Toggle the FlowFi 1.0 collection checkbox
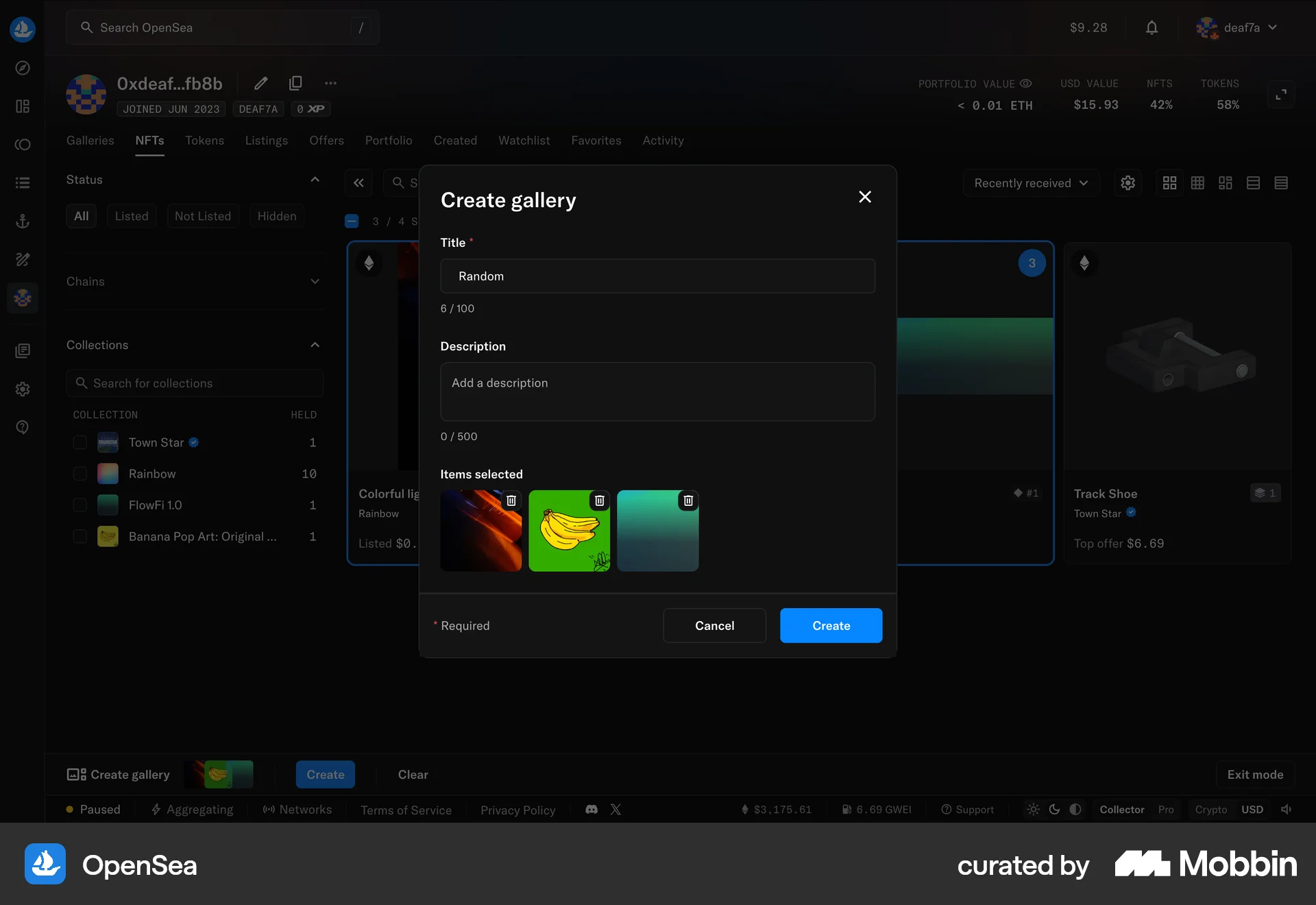Image resolution: width=1316 pixels, height=905 pixels. pyautogui.click(x=80, y=505)
